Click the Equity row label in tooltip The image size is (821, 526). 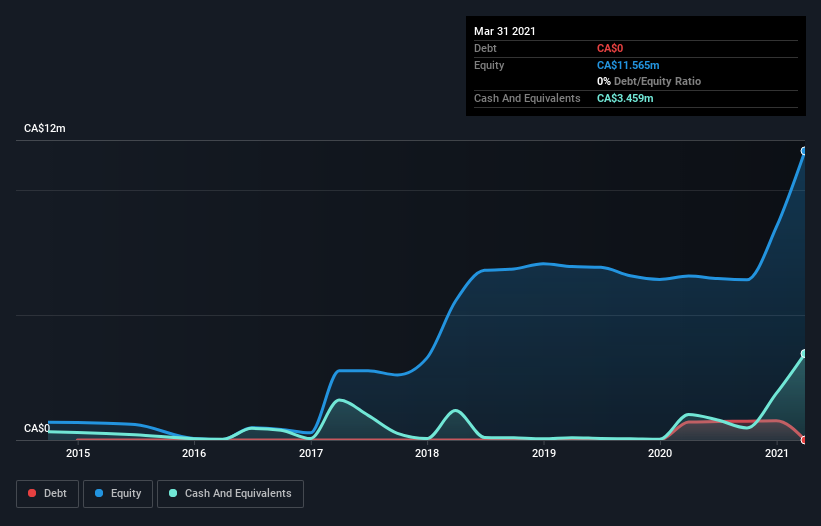(489, 65)
